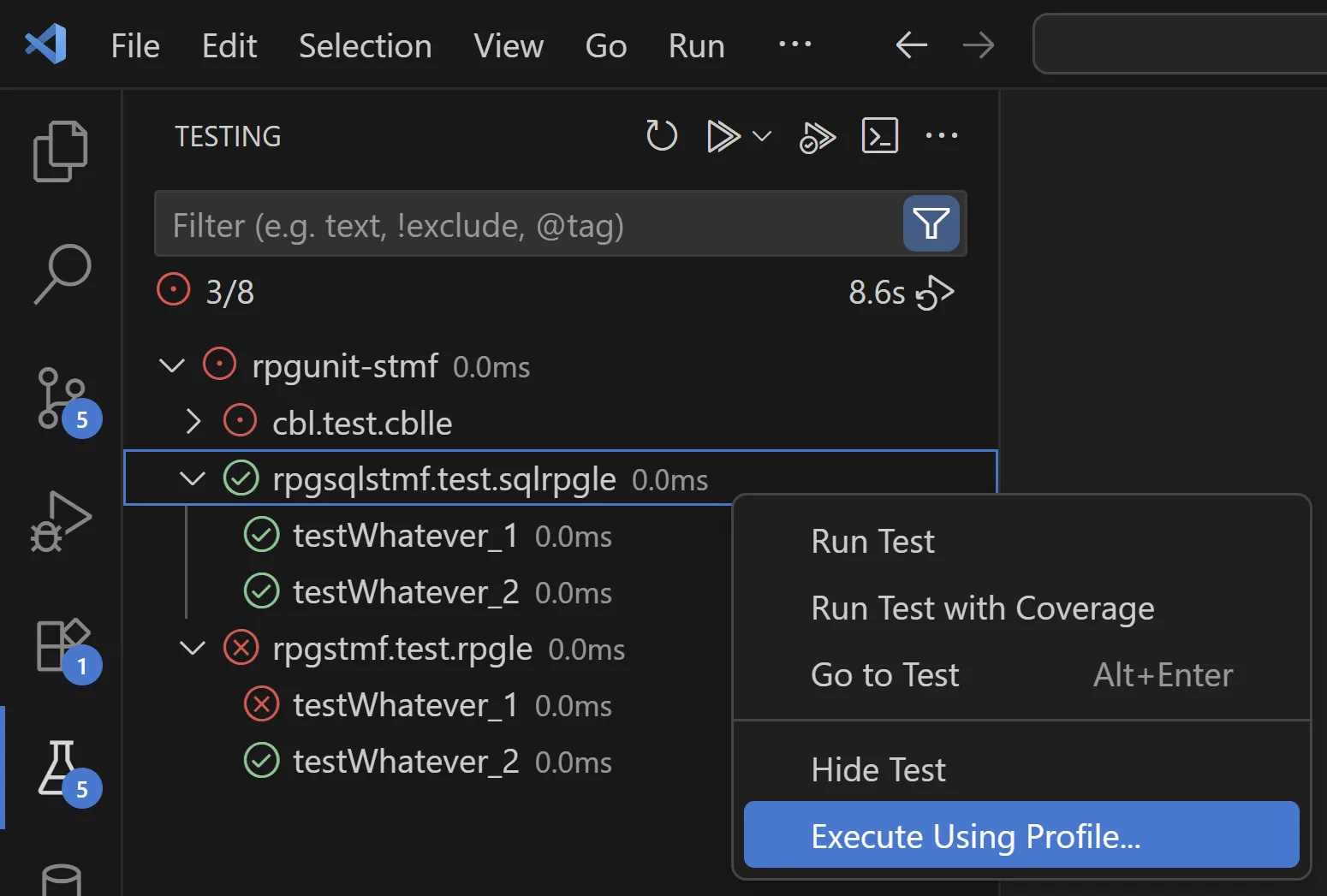Click Run Tests with Coverage icon
The image size is (1327, 896).
[817, 137]
